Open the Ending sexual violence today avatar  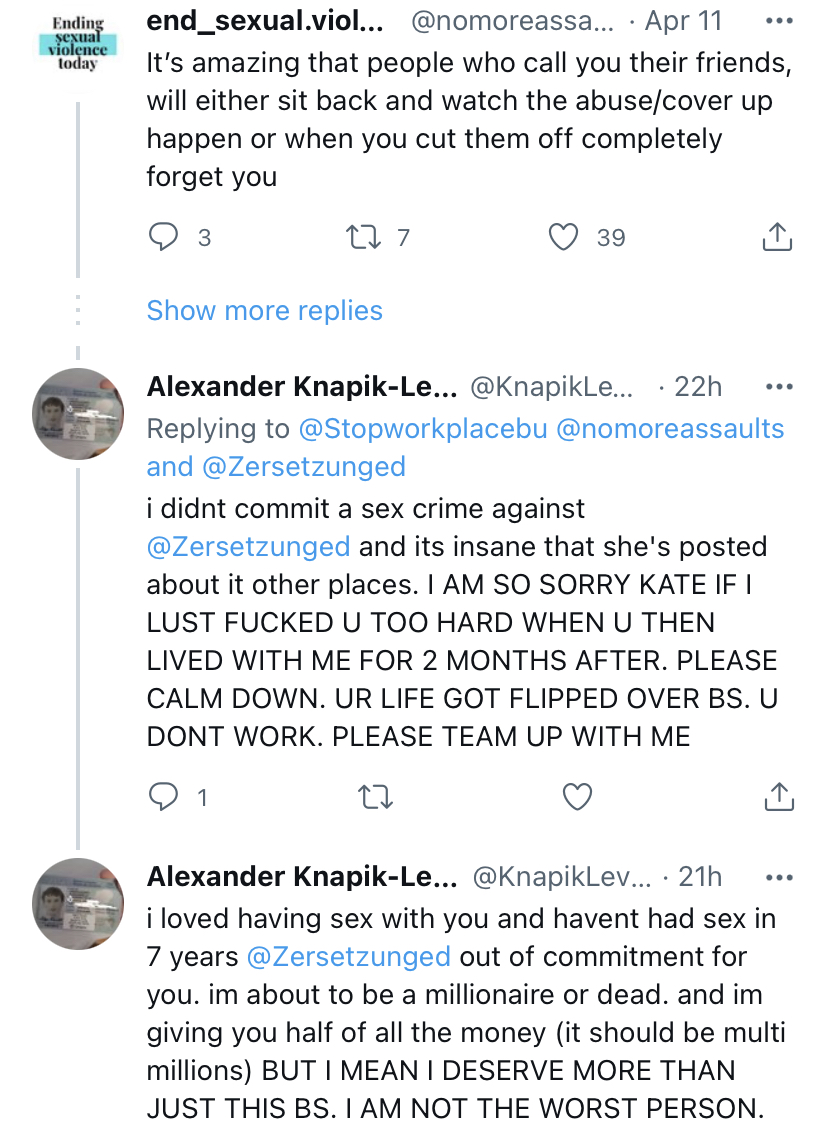(x=77, y=44)
